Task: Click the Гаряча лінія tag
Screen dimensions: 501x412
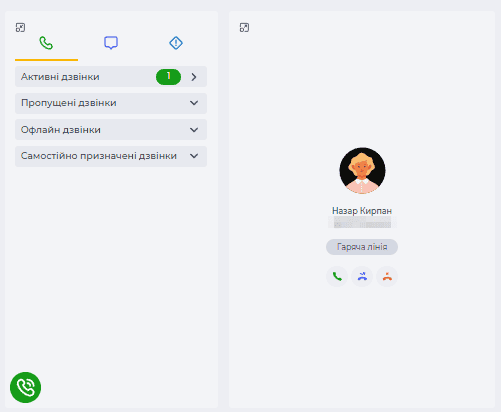Action: 362,247
